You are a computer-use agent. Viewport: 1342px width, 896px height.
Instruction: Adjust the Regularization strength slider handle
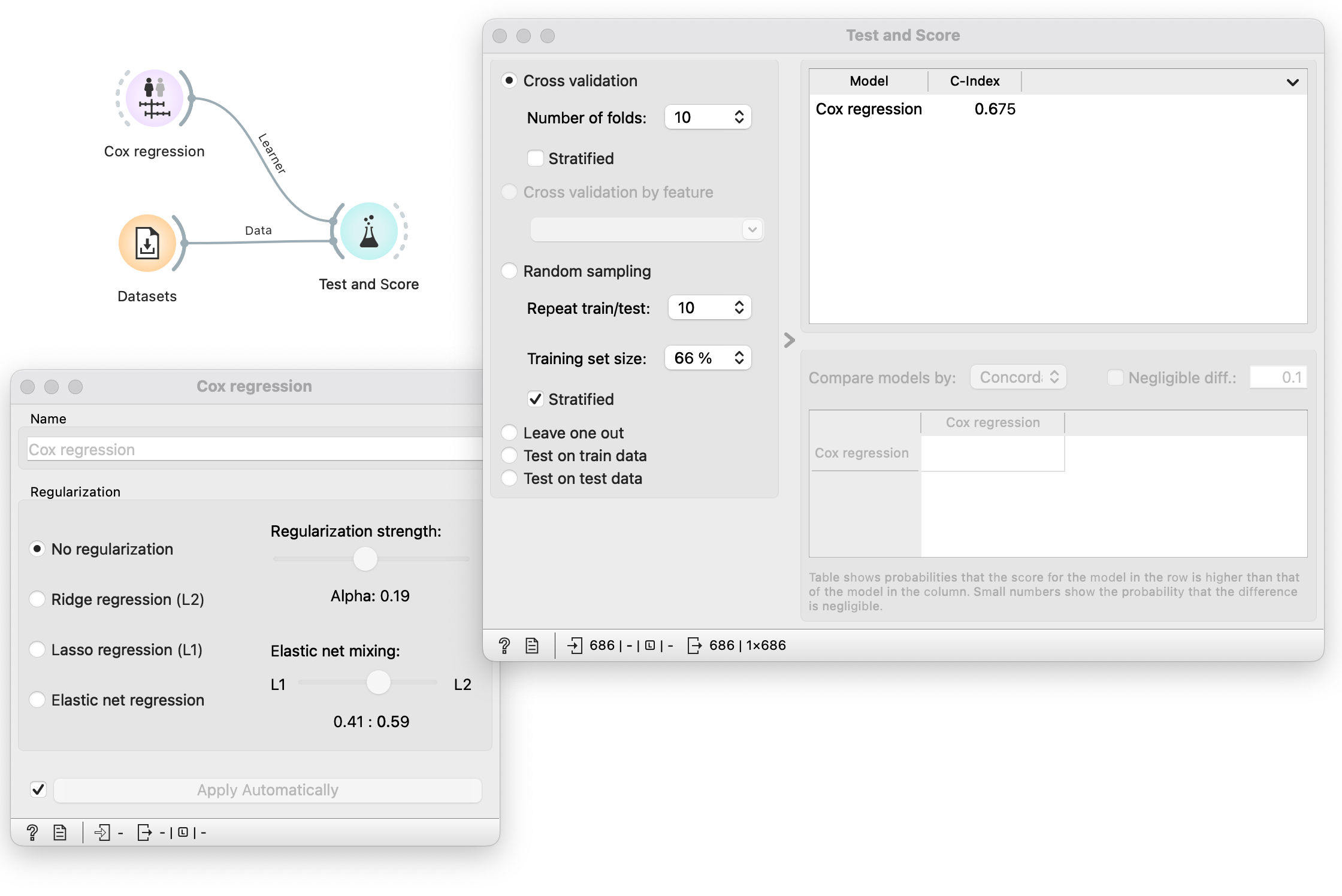click(x=365, y=559)
